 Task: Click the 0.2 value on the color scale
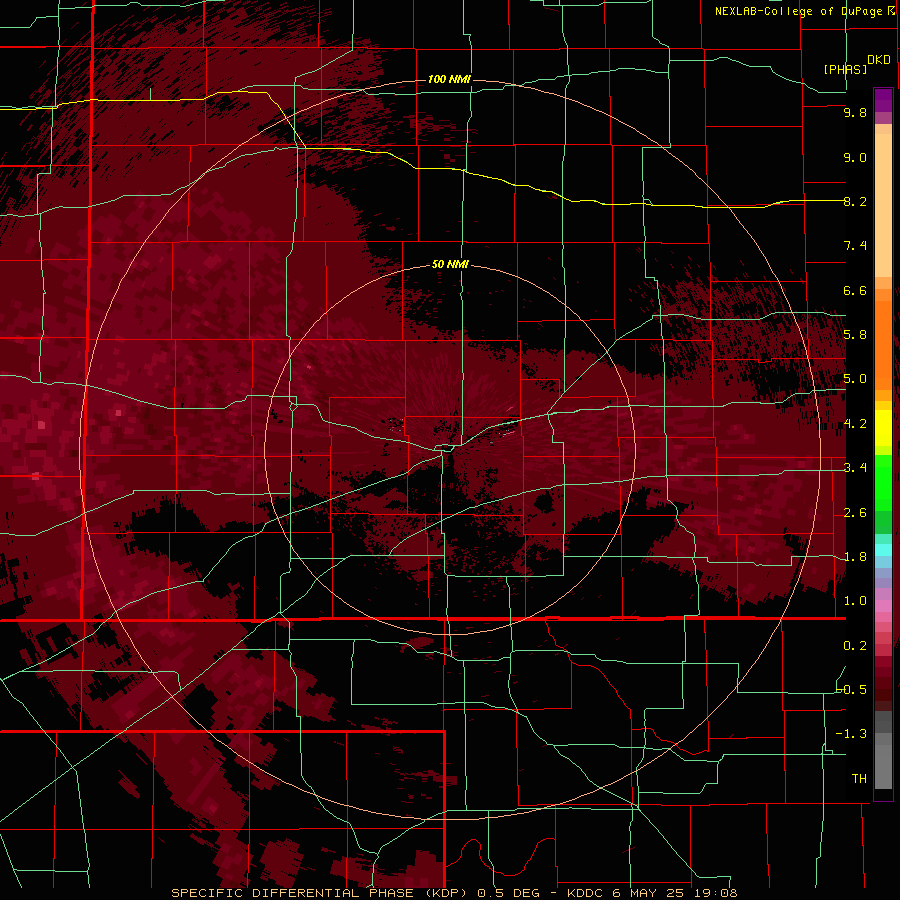(855, 646)
